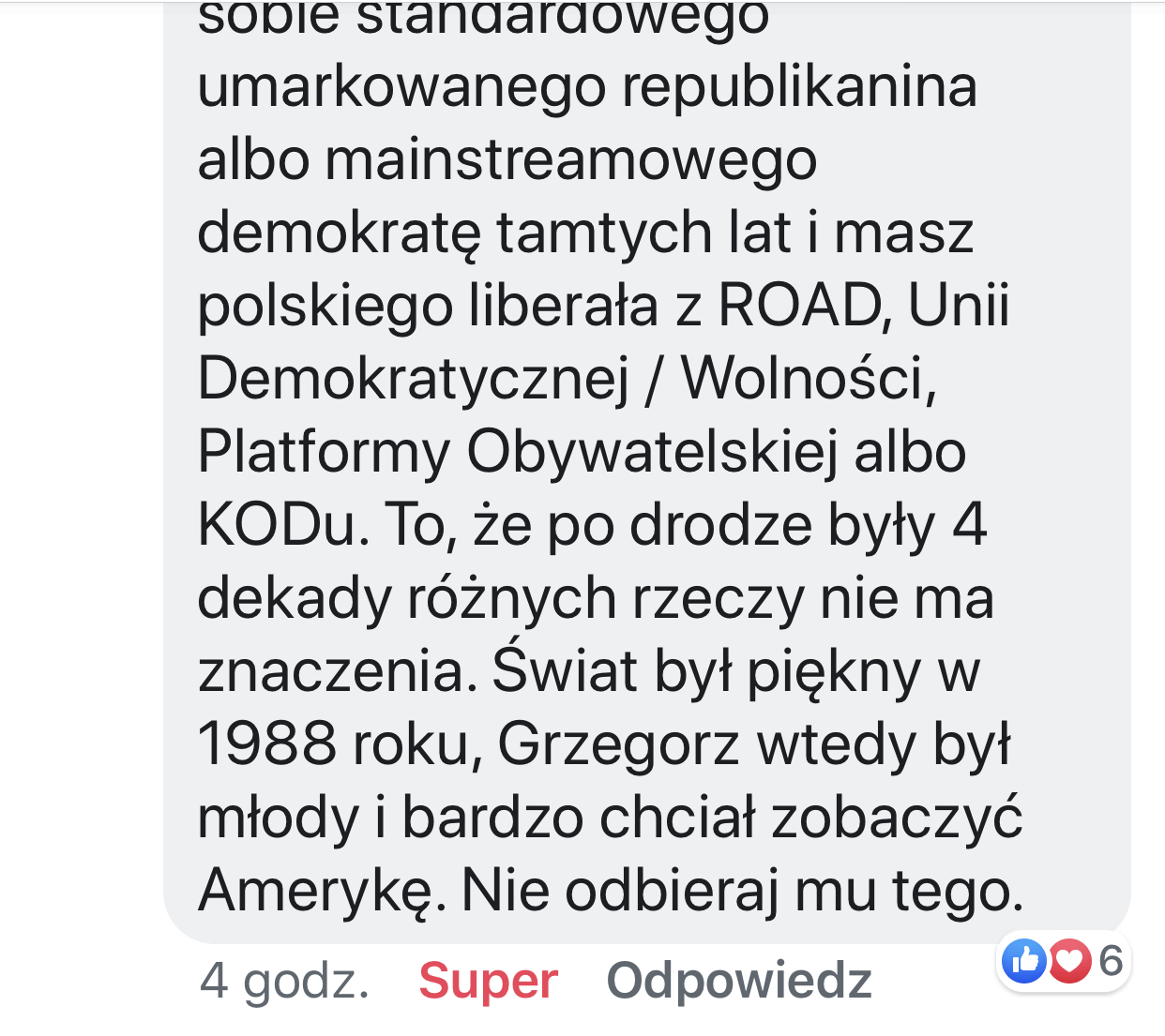Click the word dekady in the comment
Screen dimensions: 1165x1036
point(295,598)
